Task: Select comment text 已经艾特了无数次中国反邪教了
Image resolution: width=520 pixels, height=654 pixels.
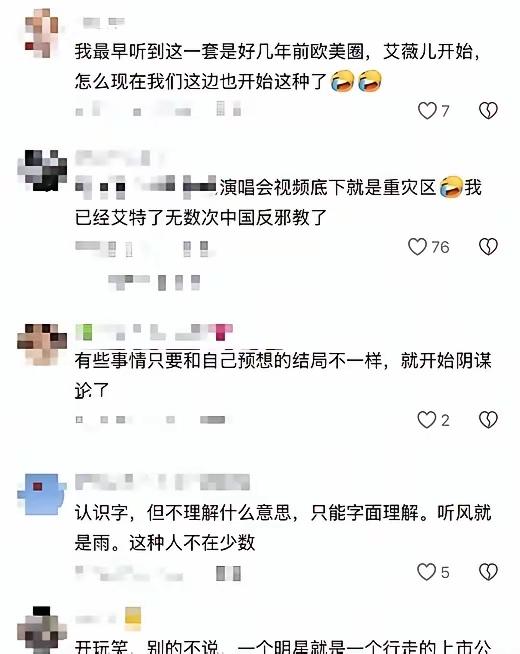Action: click(201, 217)
